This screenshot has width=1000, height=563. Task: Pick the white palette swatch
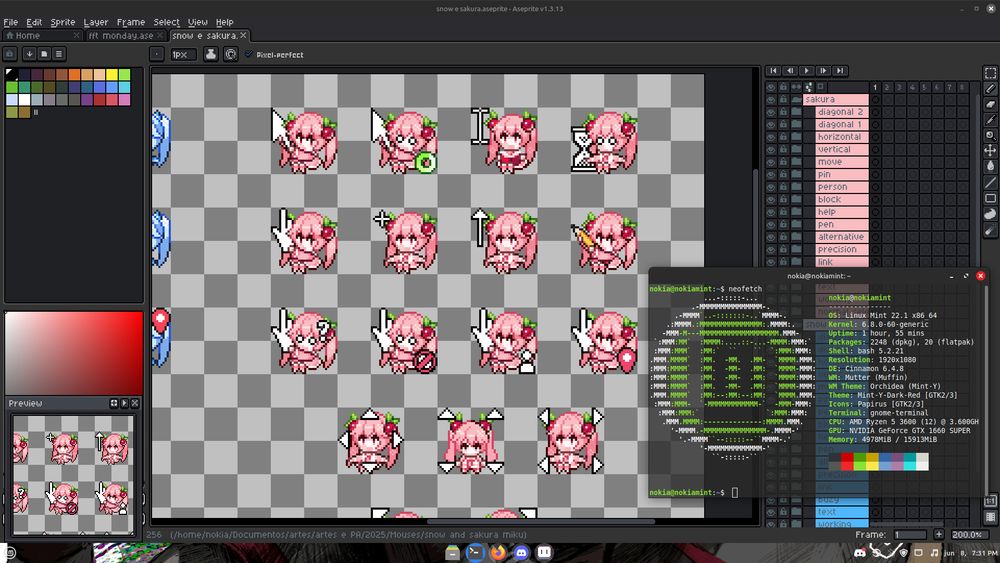point(24,99)
